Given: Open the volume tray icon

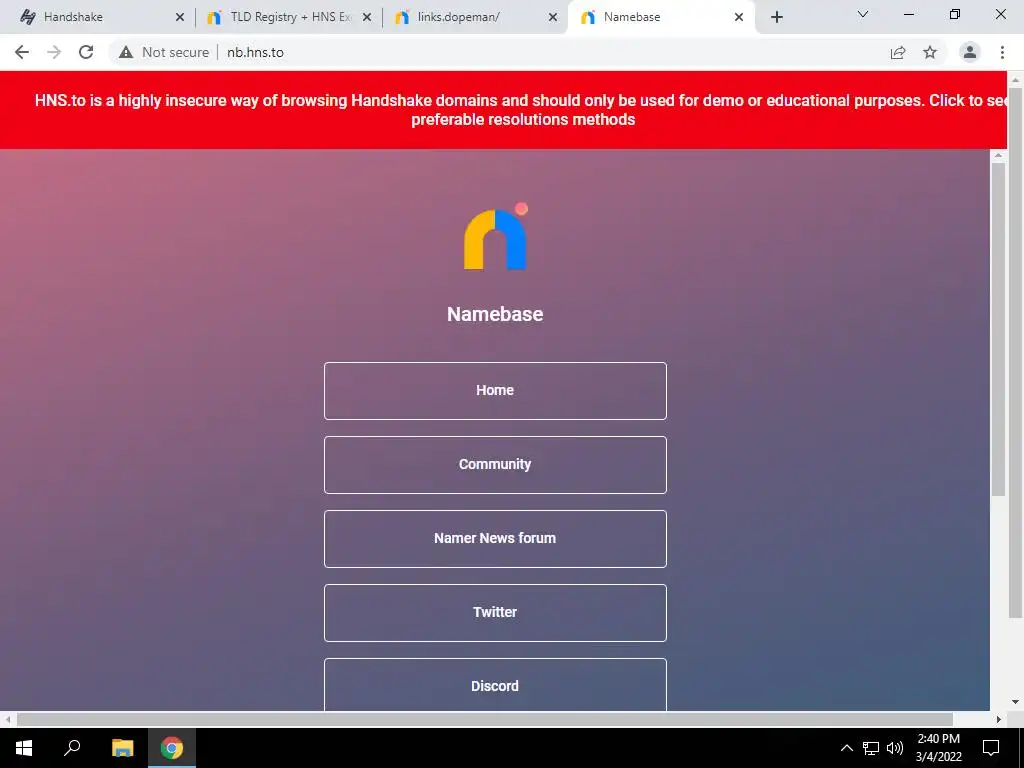Looking at the screenshot, I should click(895, 748).
